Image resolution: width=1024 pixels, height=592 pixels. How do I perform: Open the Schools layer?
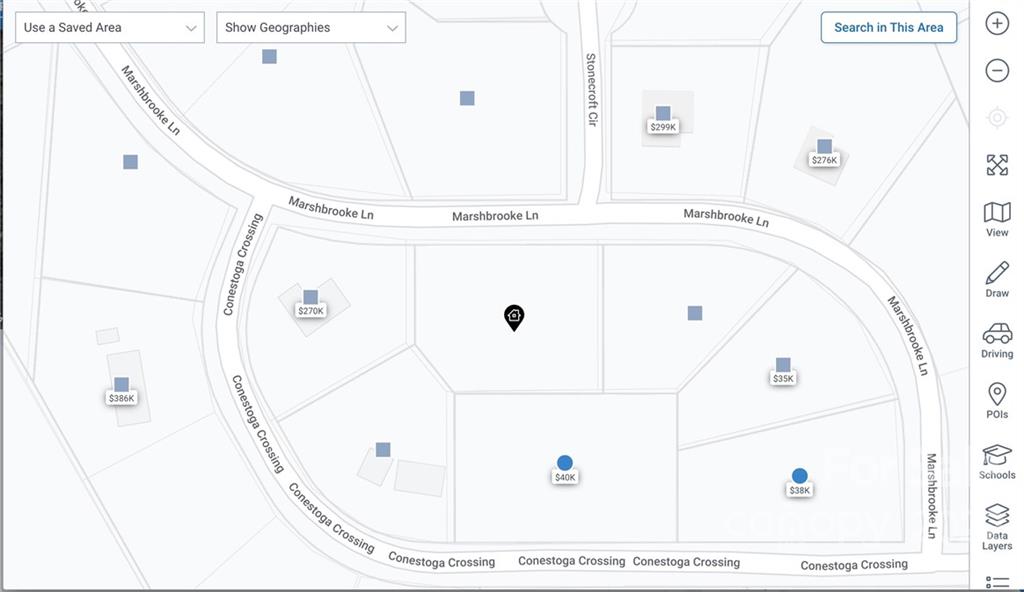tap(996, 461)
